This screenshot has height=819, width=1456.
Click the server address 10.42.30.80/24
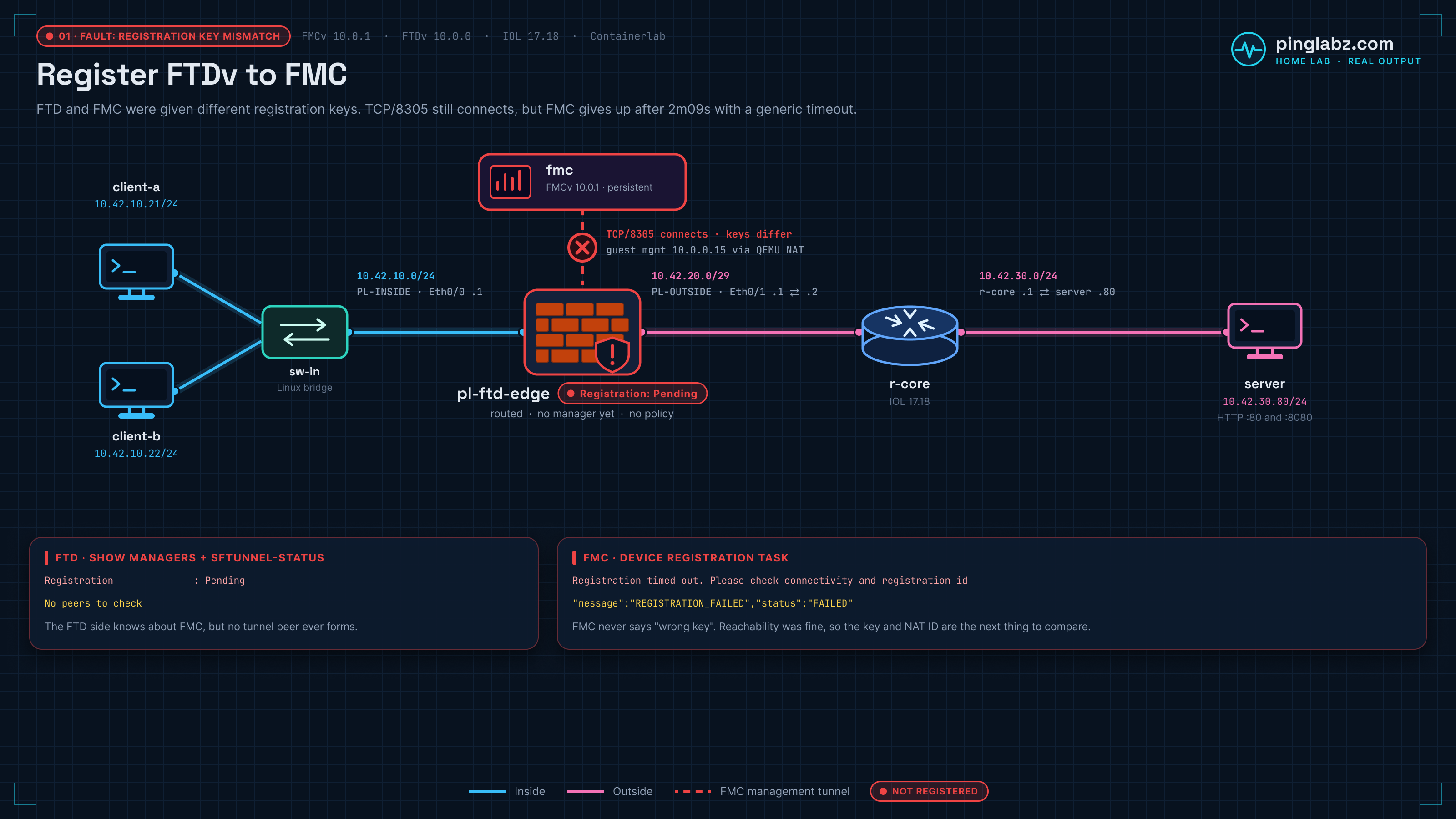(1264, 401)
